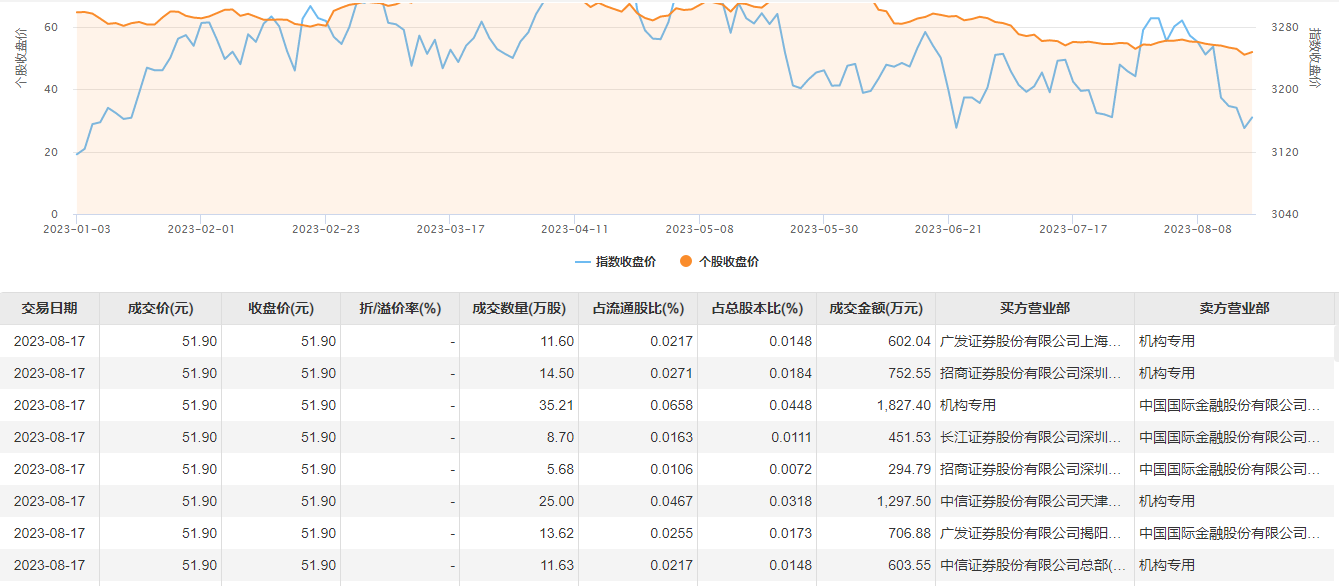Click the 2023-02-23 x-axis date label

326,229
